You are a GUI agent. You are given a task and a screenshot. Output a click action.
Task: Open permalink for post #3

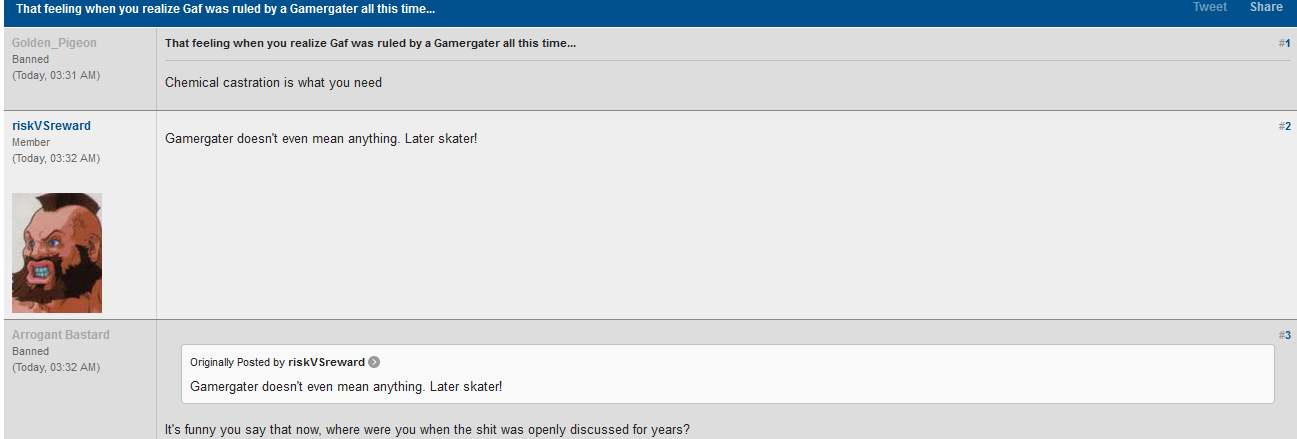tap(1285, 335)
